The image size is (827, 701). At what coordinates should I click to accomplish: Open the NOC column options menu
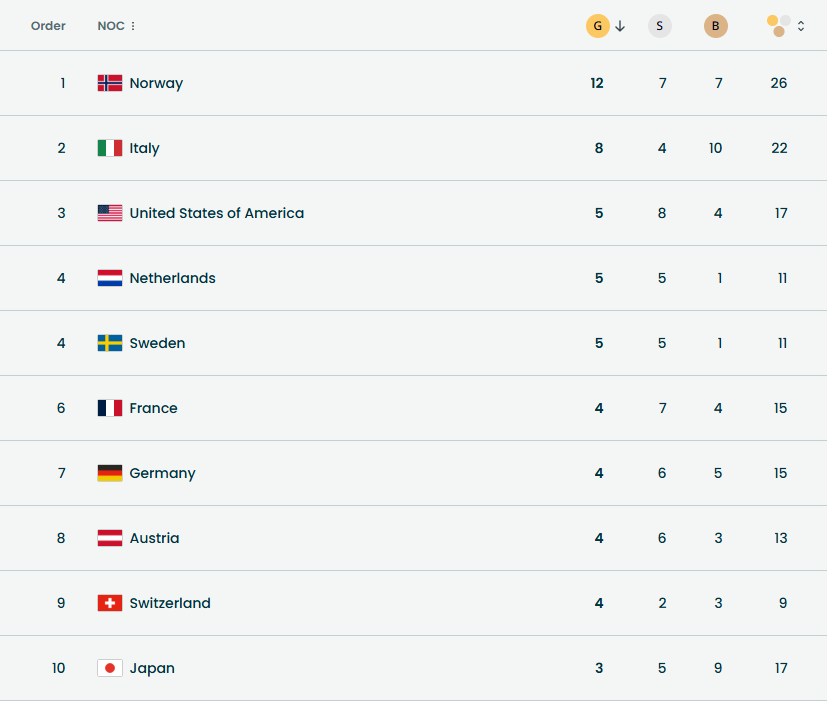[133, 26]
